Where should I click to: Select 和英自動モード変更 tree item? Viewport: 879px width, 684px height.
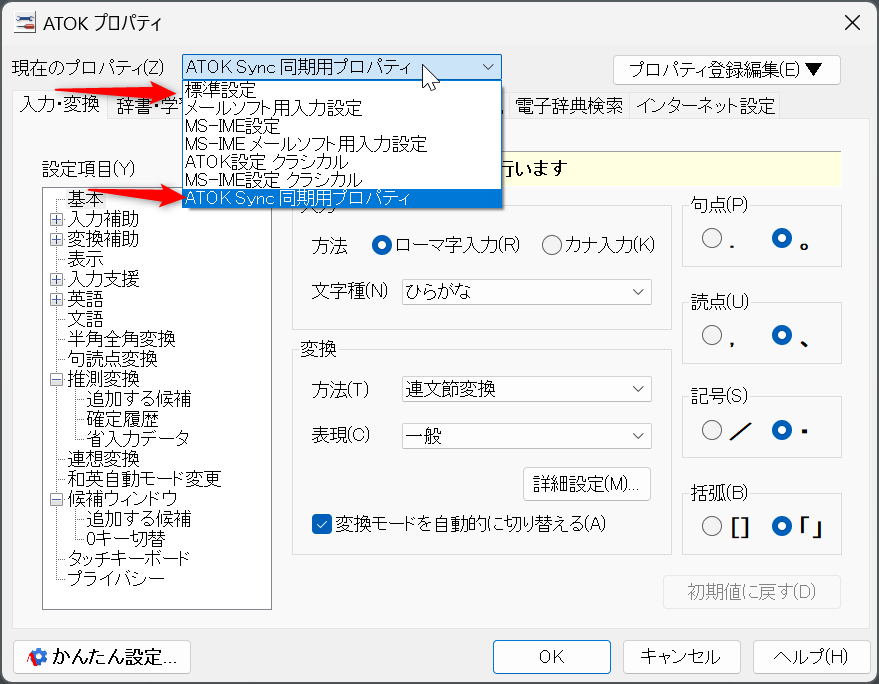point(144,479)
